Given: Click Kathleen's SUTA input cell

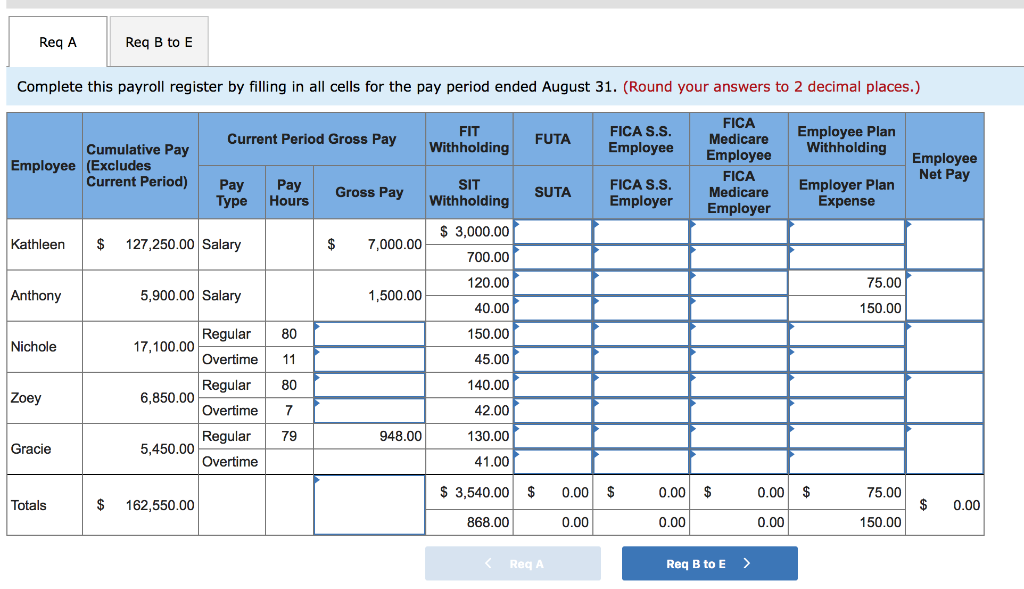Looking at the screenshot, I should tap(553, 257).
